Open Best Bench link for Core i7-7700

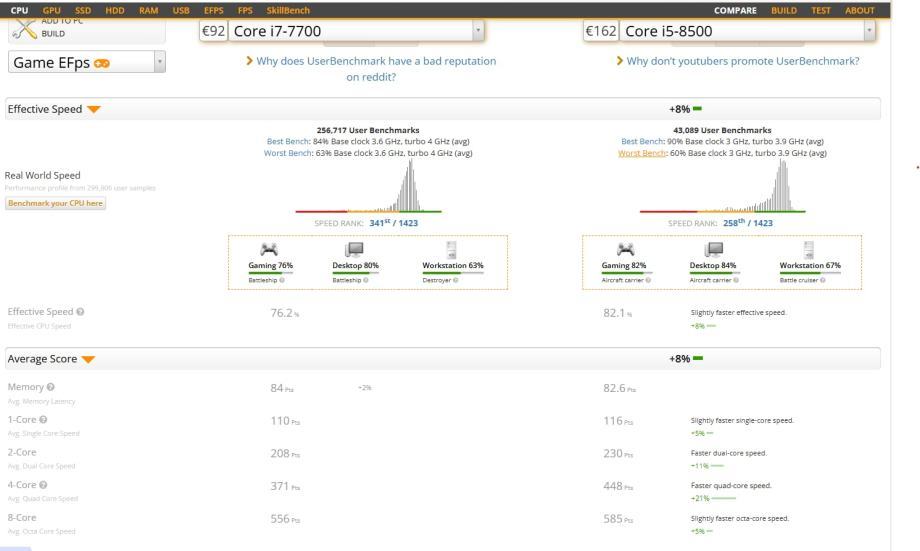(x=288, y=141)
